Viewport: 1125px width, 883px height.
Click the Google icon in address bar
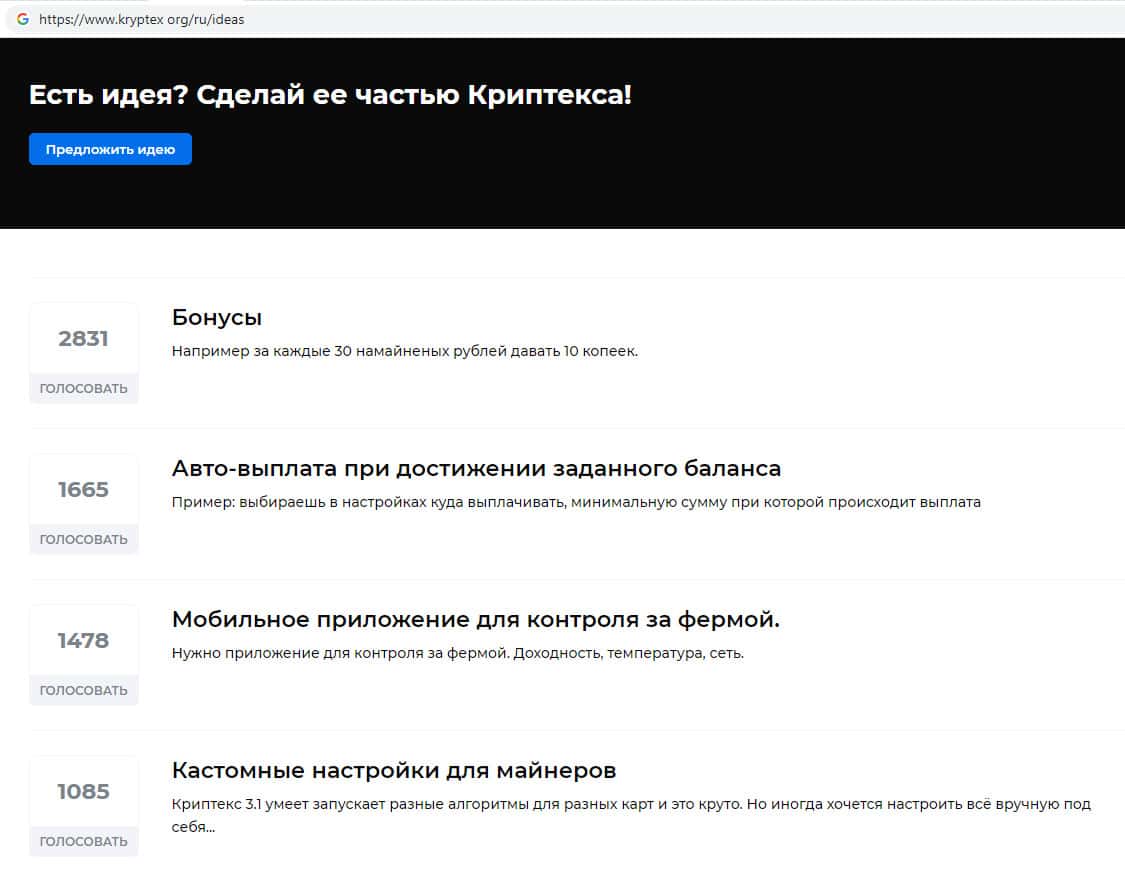click(x=23, y=19)
